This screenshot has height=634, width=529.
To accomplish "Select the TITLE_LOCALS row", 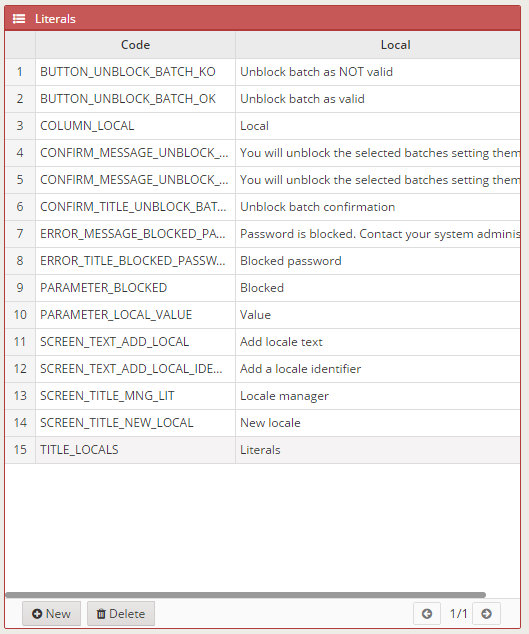I will click(x=263, y=450).
